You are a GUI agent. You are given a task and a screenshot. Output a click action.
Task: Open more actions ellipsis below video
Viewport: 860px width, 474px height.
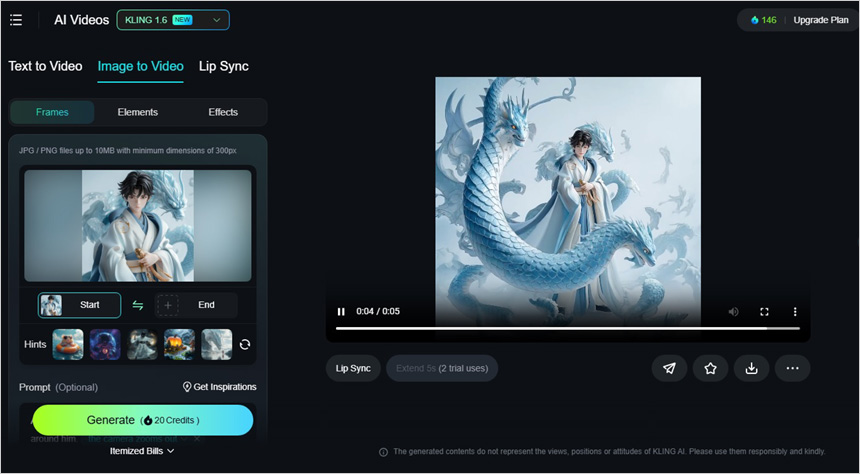point(792,368)
